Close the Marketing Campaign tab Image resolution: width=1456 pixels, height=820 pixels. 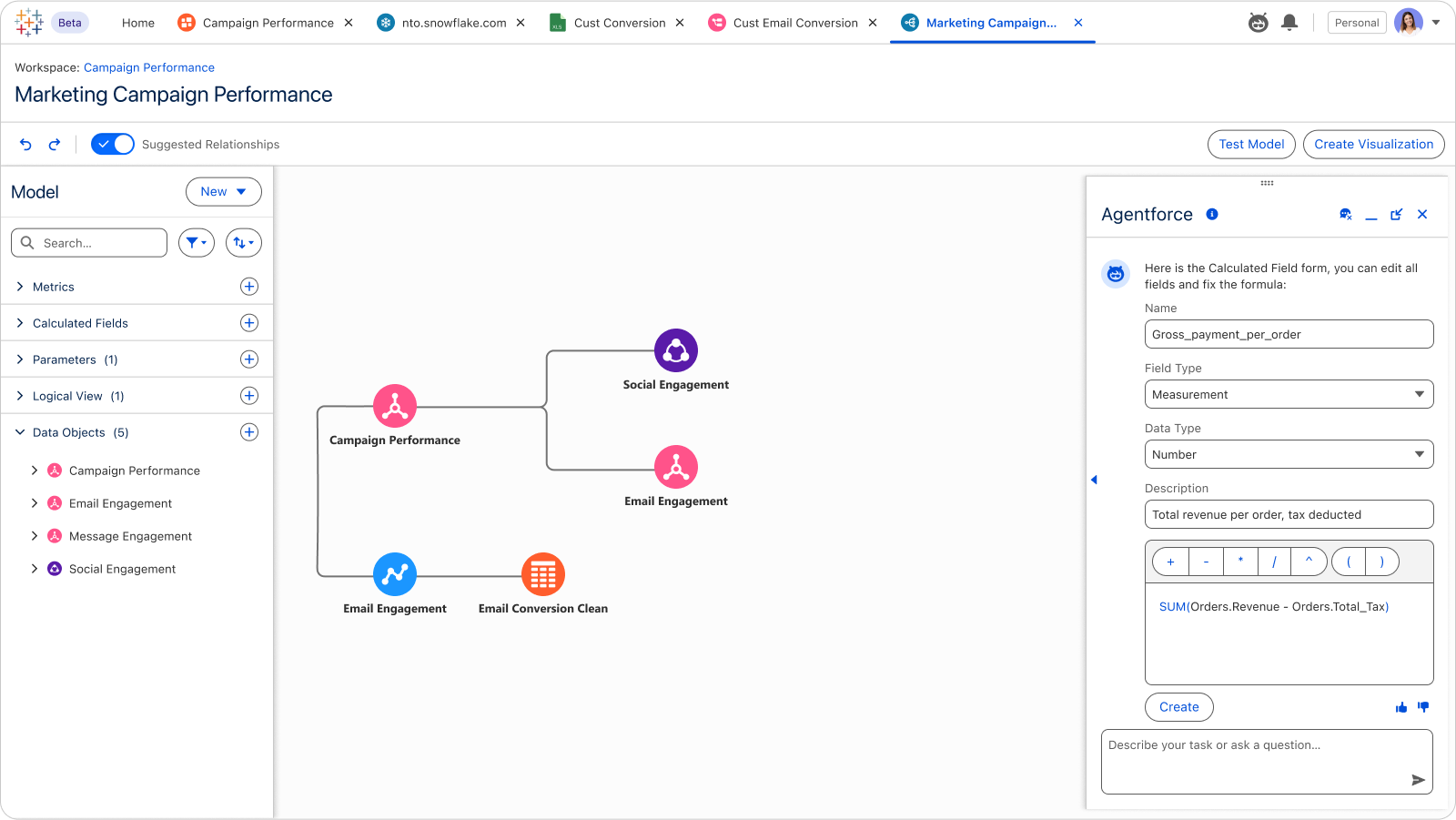tap(1078, 23)
